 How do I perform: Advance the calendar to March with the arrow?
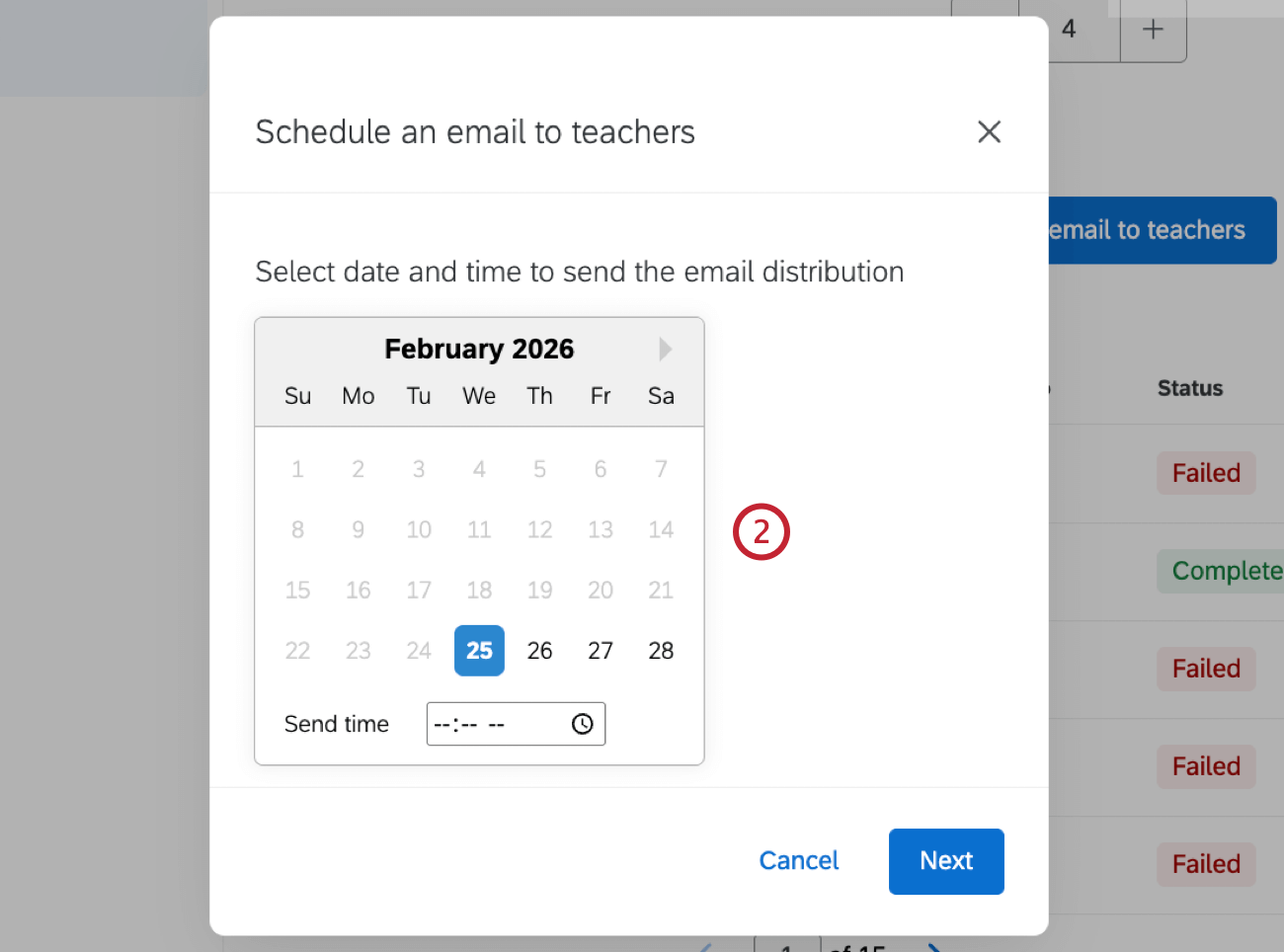click(664, 349)
